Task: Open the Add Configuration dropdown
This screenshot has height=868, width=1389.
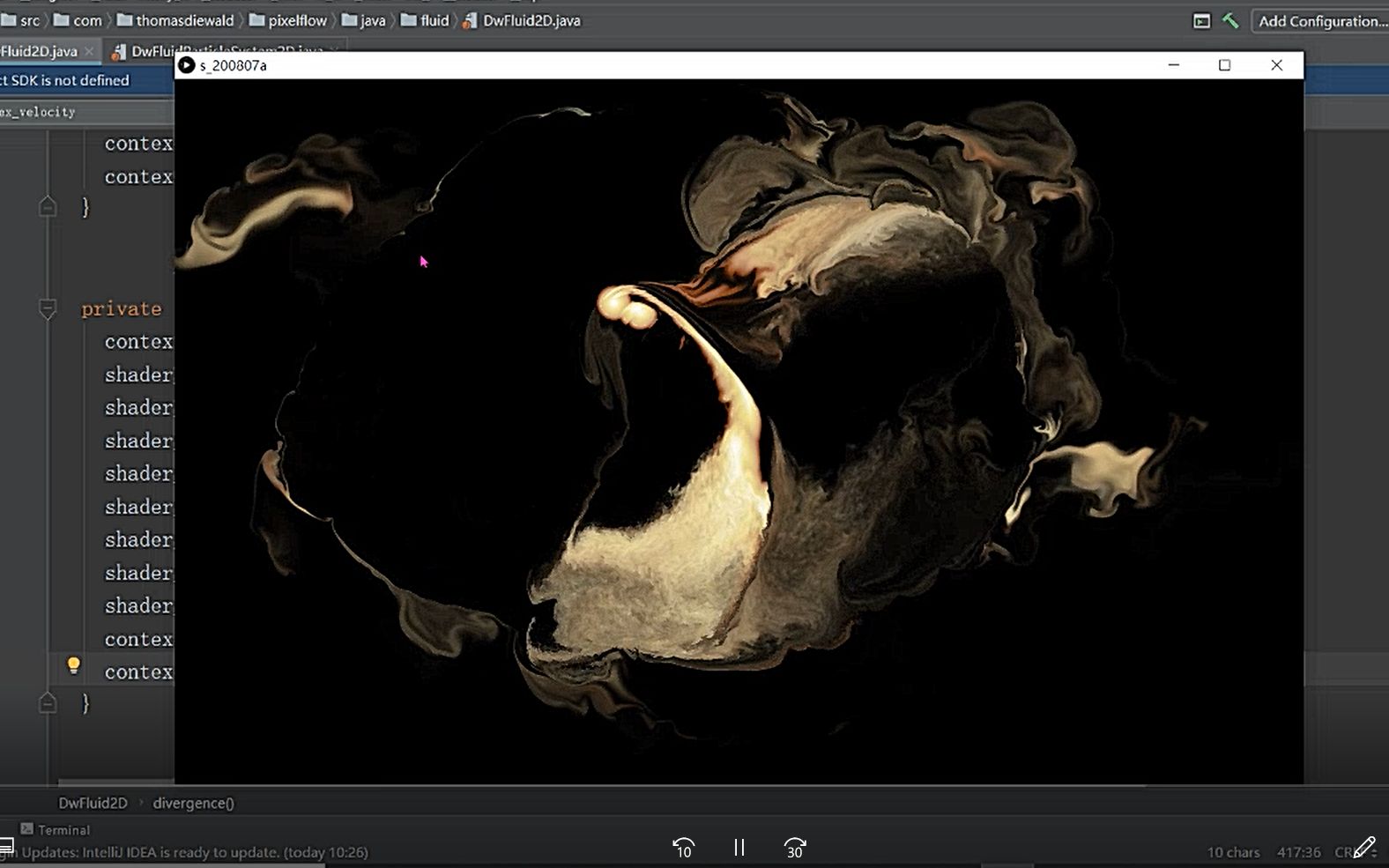Action: coord(1320,21)
